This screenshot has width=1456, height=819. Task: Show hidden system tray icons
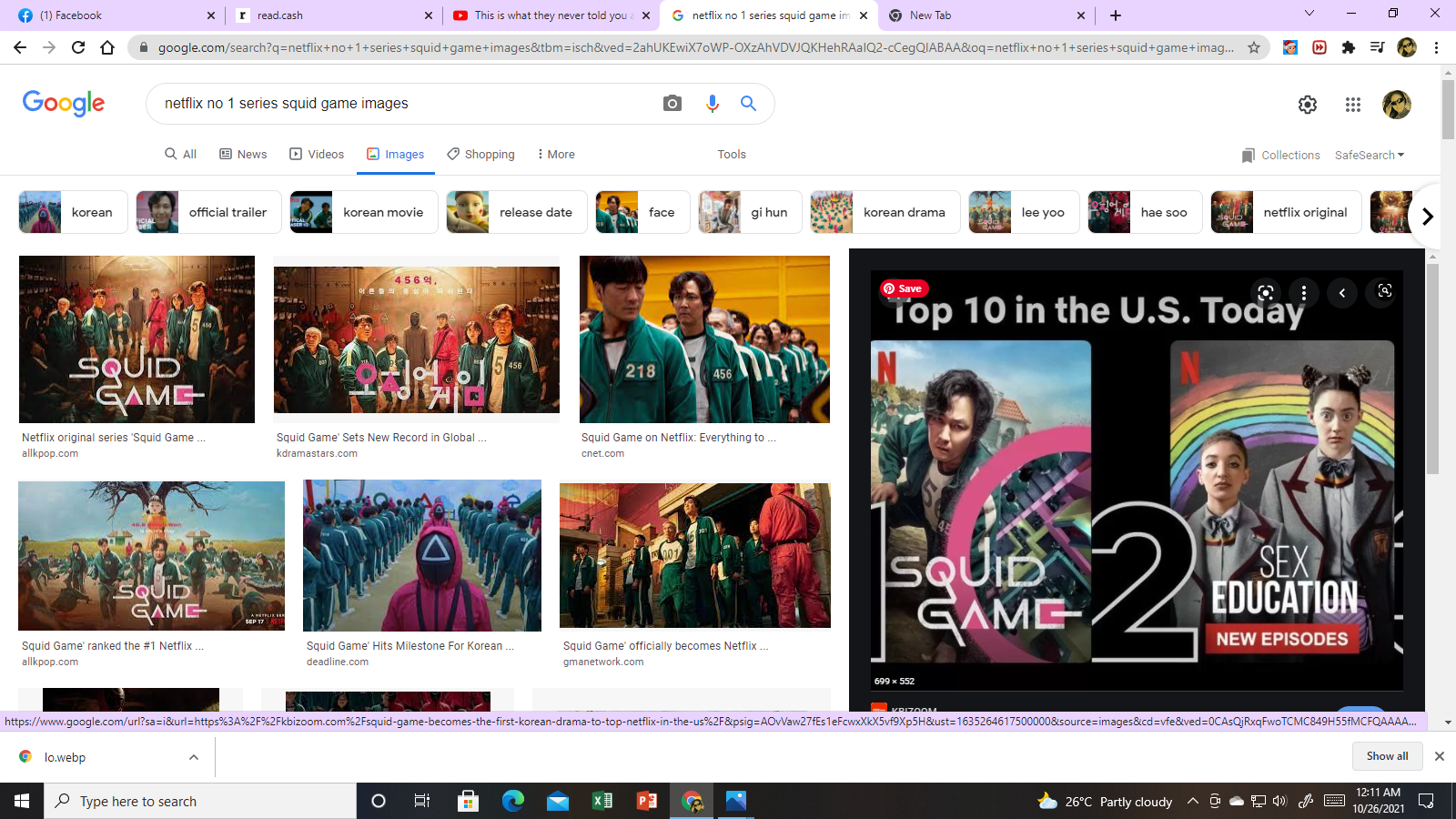pos(1192,802)
